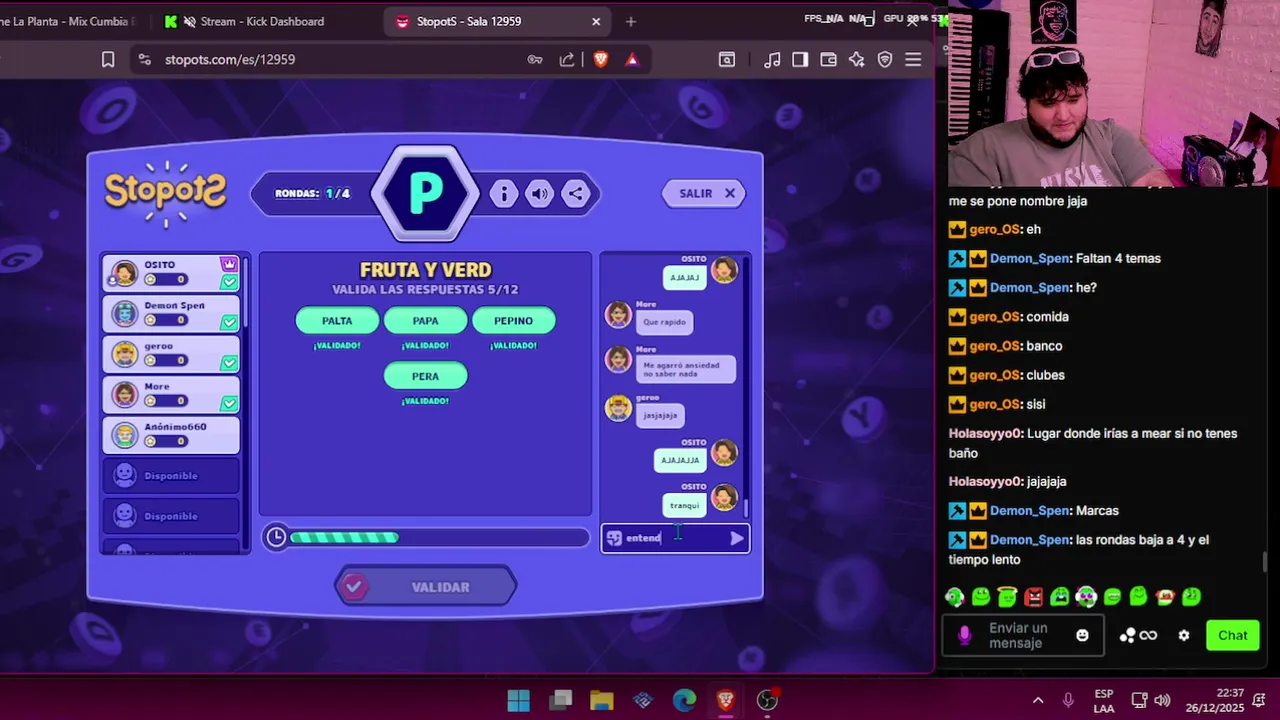Focus the 'Enviar un mensaje' field
Screen dimensions: 1280x720
pyautogui.click(x=1023, y=635)
